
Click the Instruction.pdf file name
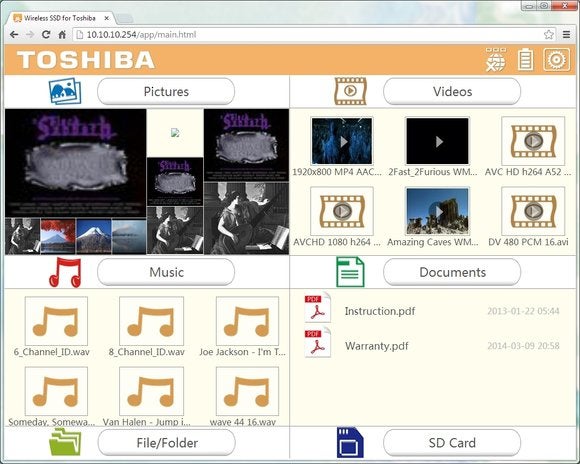coord(380,311)
